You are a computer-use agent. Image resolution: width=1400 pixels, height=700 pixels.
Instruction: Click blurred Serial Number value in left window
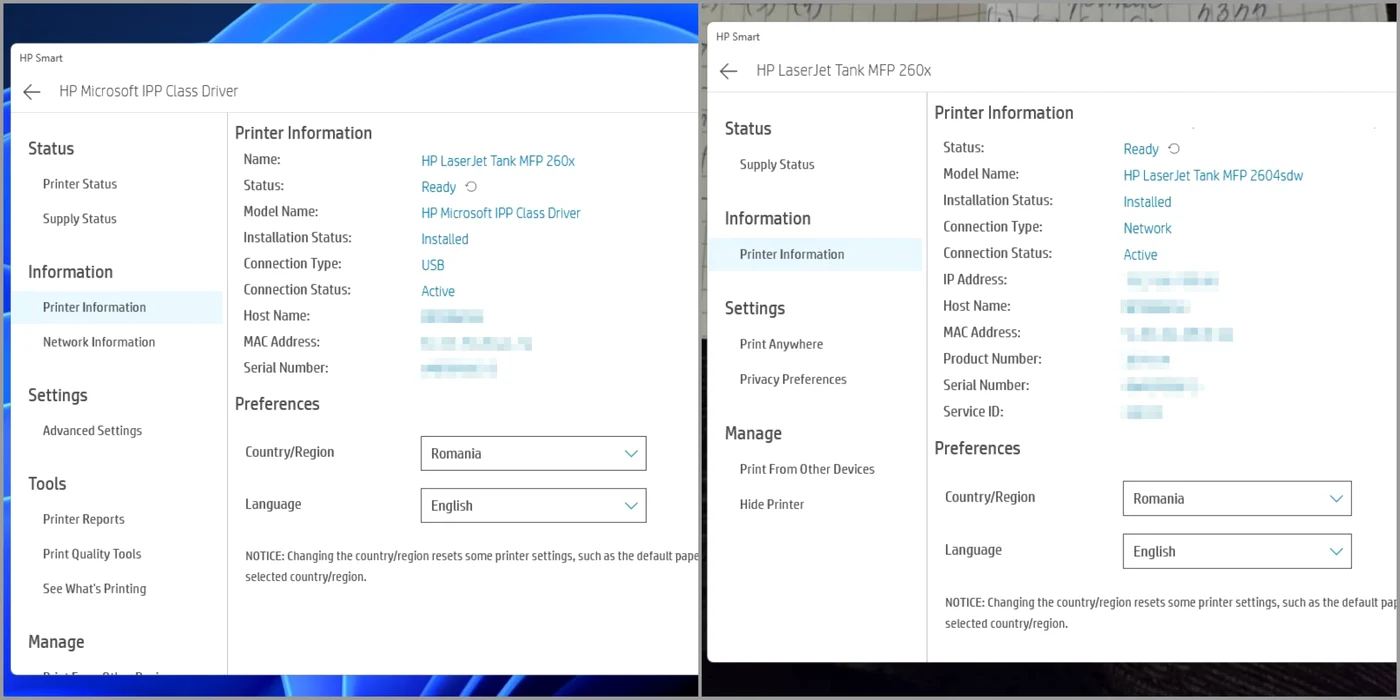coord(458,369)
